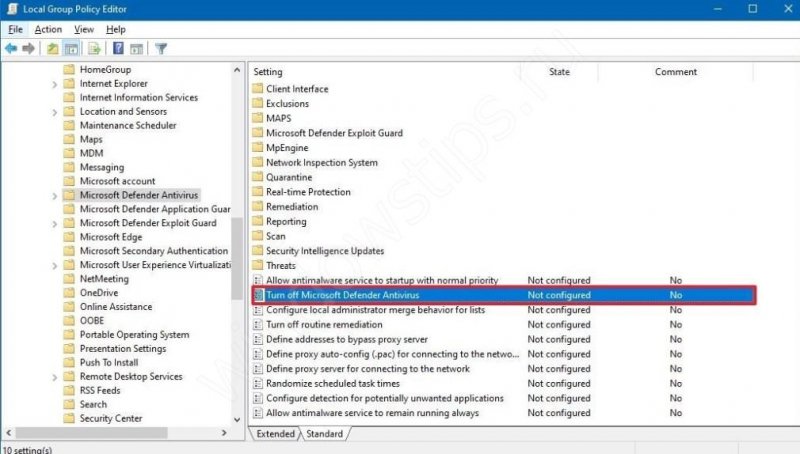Image resolution: width=800 pixels, height=454 pixels.
Task: Click the Turn off routine remediation policy icon
Action: [x=258, y=324]
